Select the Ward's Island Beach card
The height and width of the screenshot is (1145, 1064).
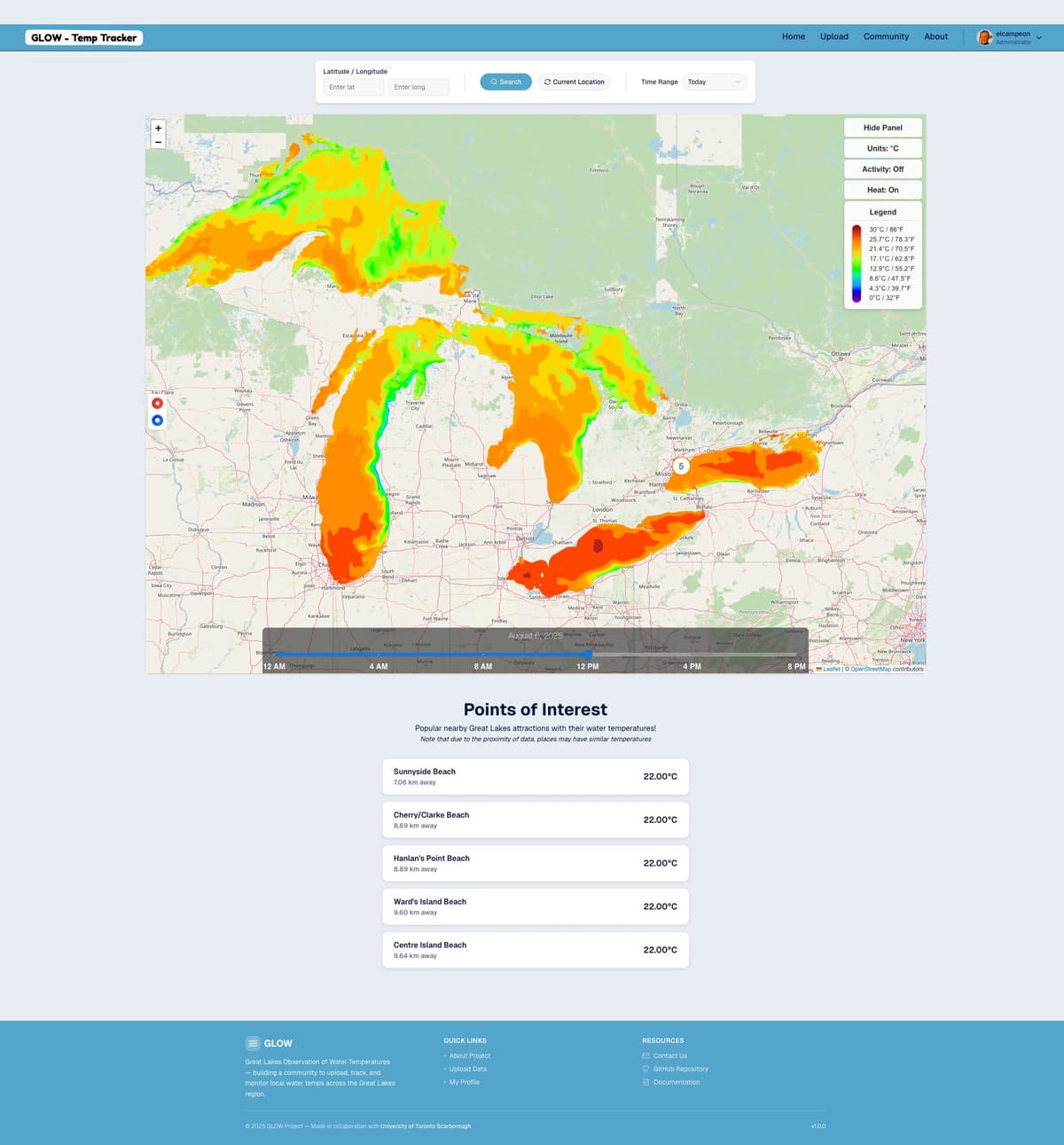[536, 907]
